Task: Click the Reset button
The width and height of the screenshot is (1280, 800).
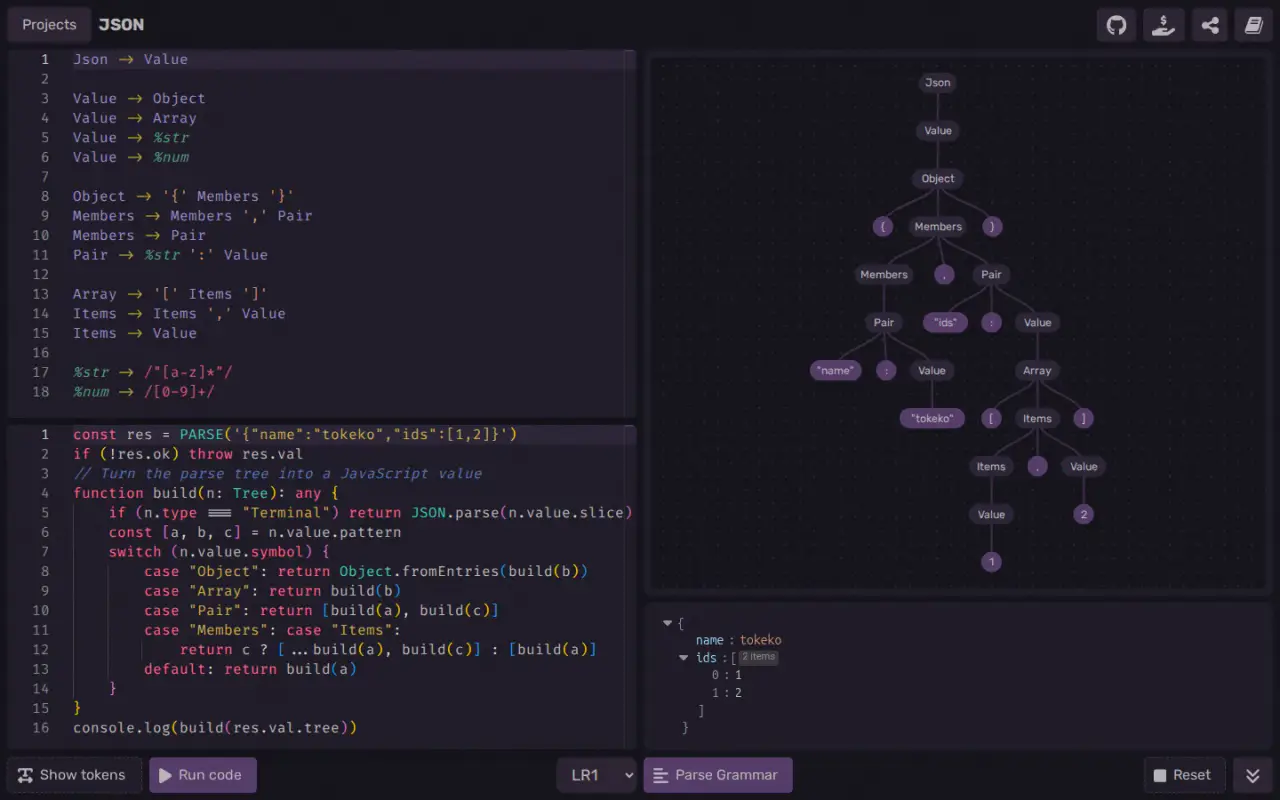Action: (x=1183, y=775)
